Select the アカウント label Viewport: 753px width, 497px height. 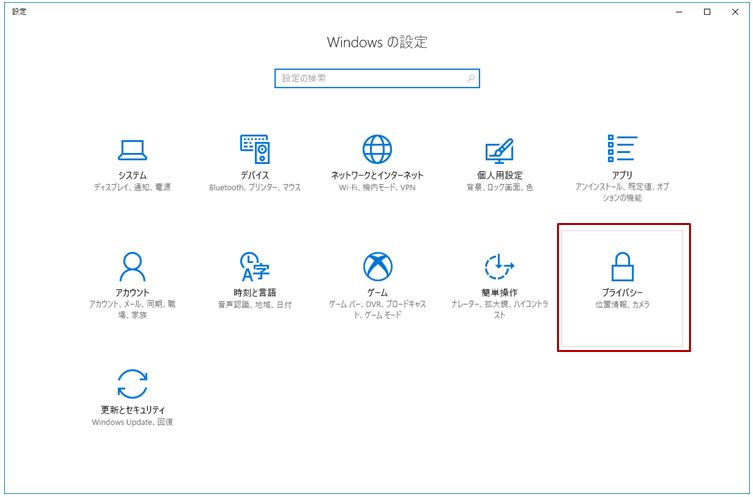tap(132, 292)
